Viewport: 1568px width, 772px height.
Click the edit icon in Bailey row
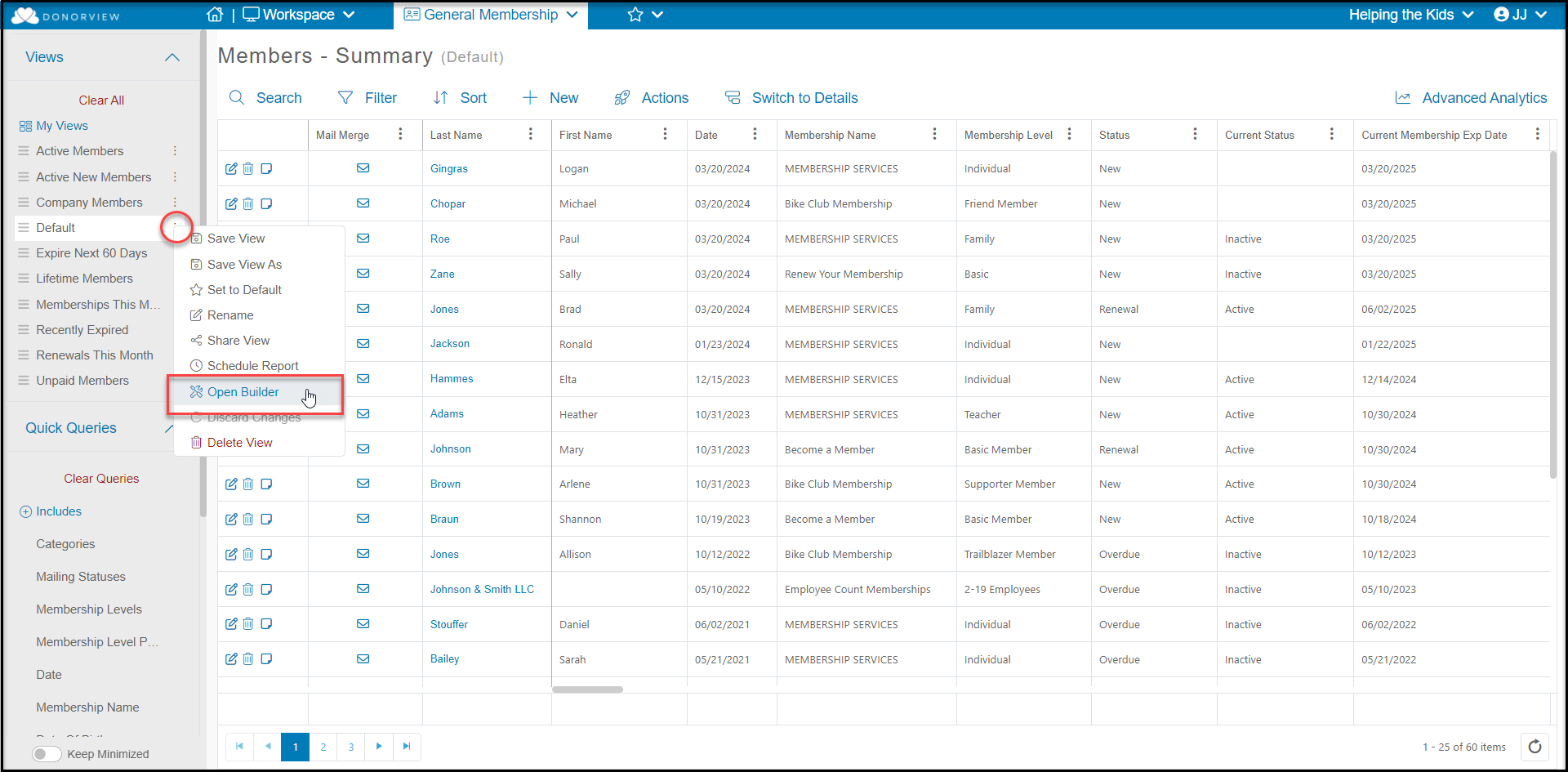pyautogui.click(x=231, y=659)
